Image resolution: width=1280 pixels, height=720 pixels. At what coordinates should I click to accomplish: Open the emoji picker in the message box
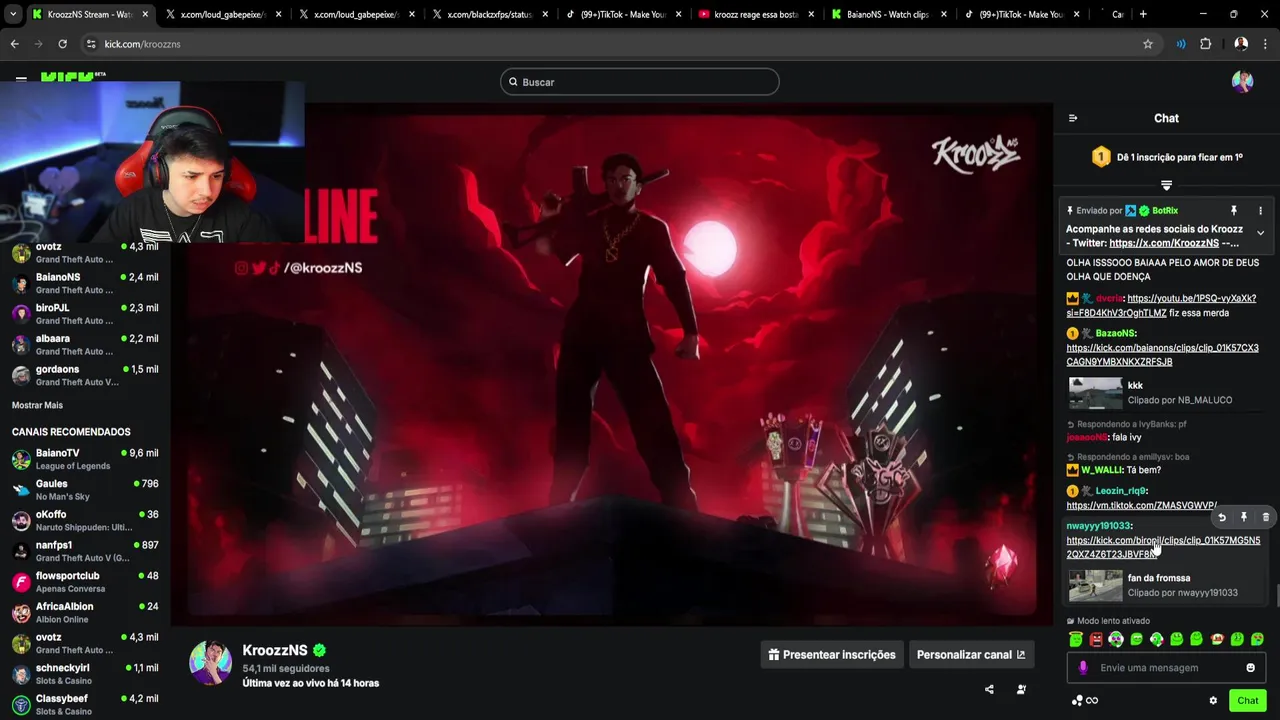[x=1250, y=668]
